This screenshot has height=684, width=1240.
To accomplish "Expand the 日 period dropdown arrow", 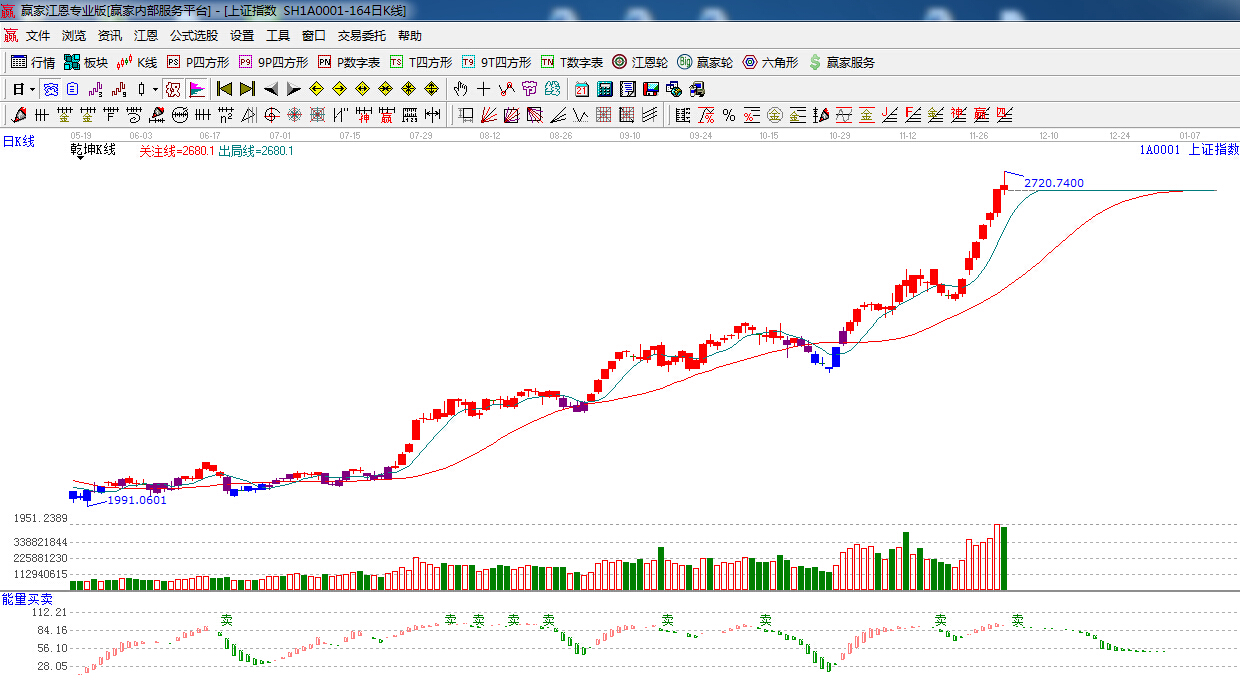I will pyautogui.click(x=32, y=89).
